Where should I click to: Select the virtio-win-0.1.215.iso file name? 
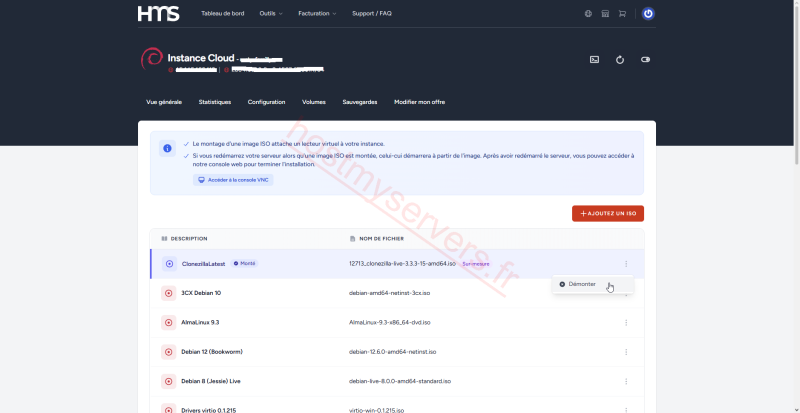[377, 410]
